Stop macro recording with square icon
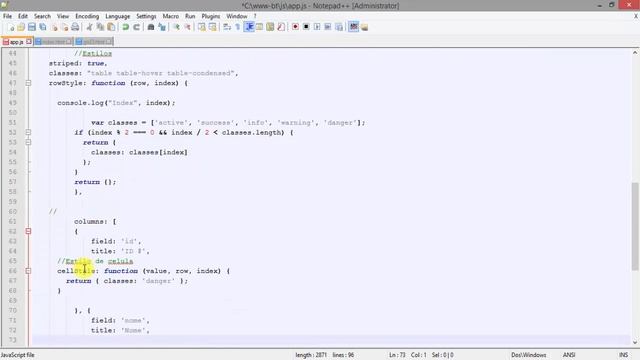The image size is (640, 360). click(x=306, y=27)
